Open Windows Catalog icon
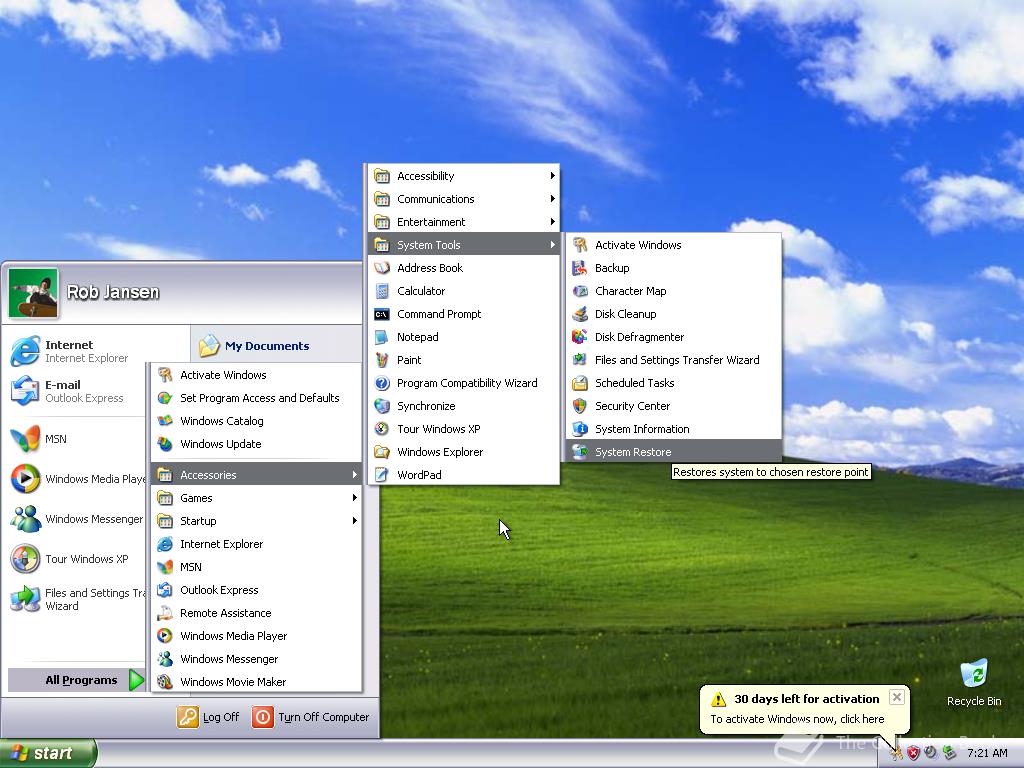Screen dimensions: 1024x768 (x=165, y=421)
